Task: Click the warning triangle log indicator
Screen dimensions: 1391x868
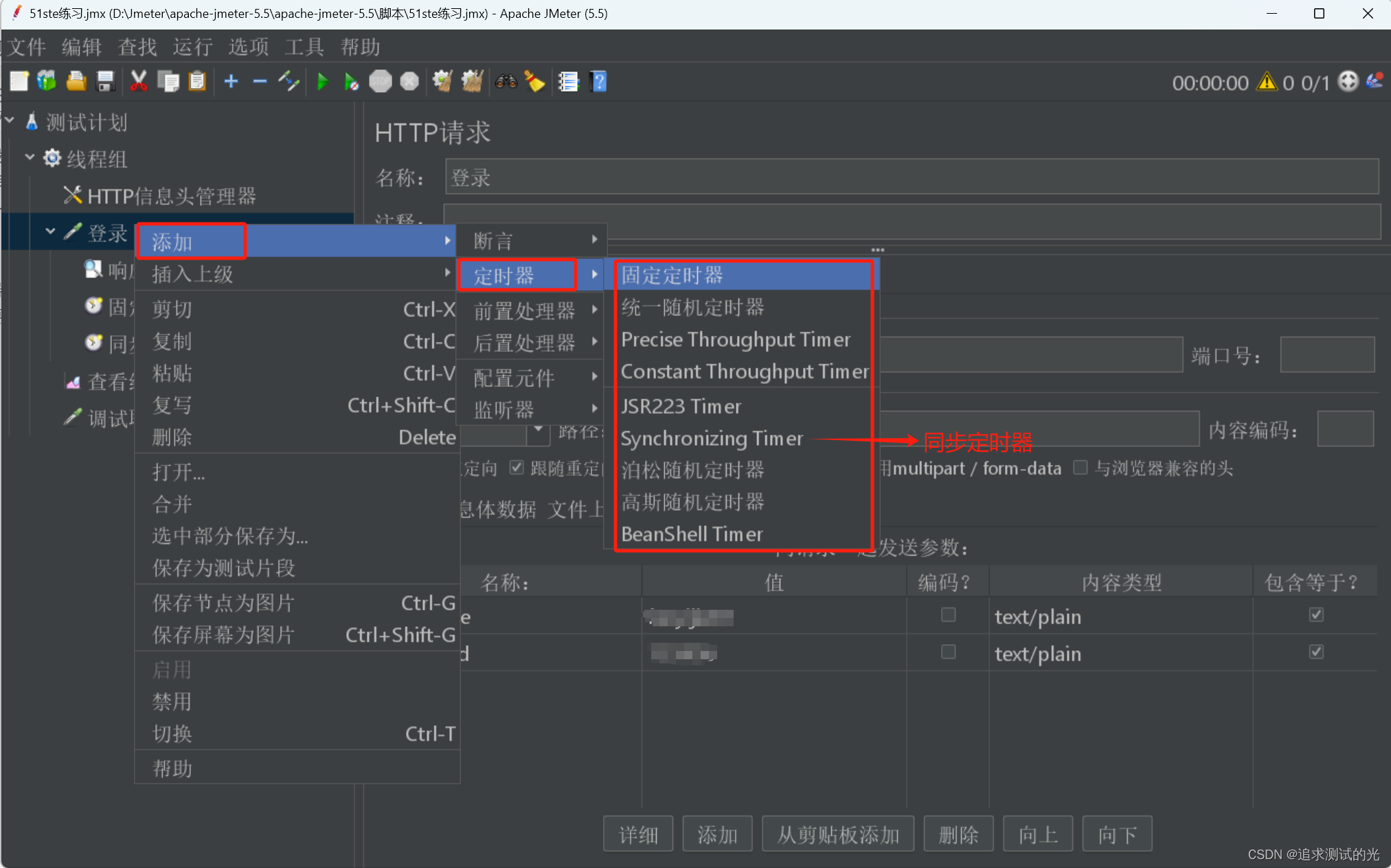Action: click(x=1266, y=82)
